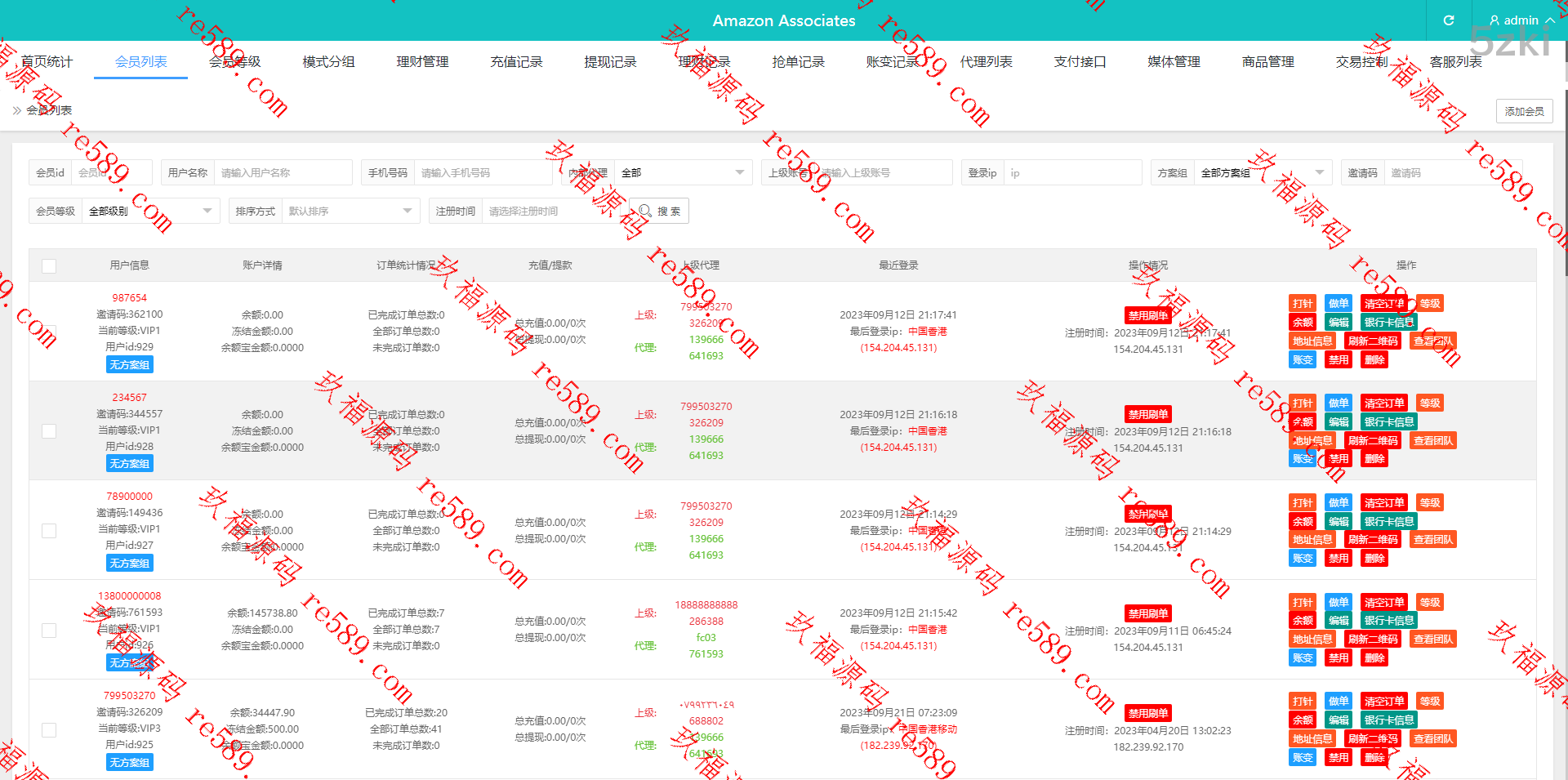Switch to the 充值记录 tab
The image size is (1568, 780).
516,62
